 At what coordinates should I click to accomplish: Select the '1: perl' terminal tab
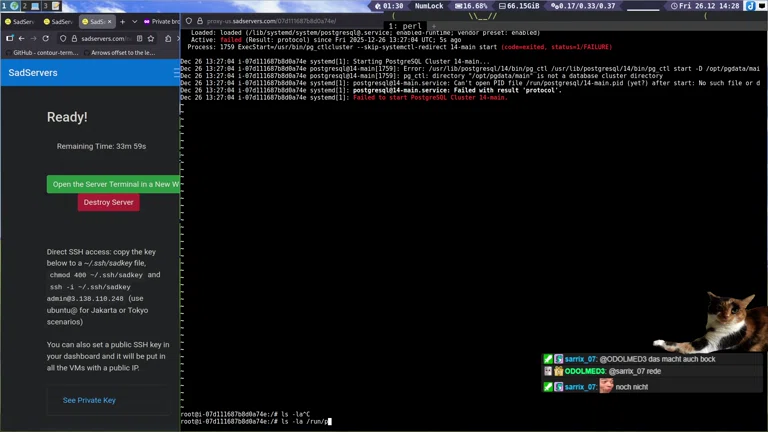405,26
